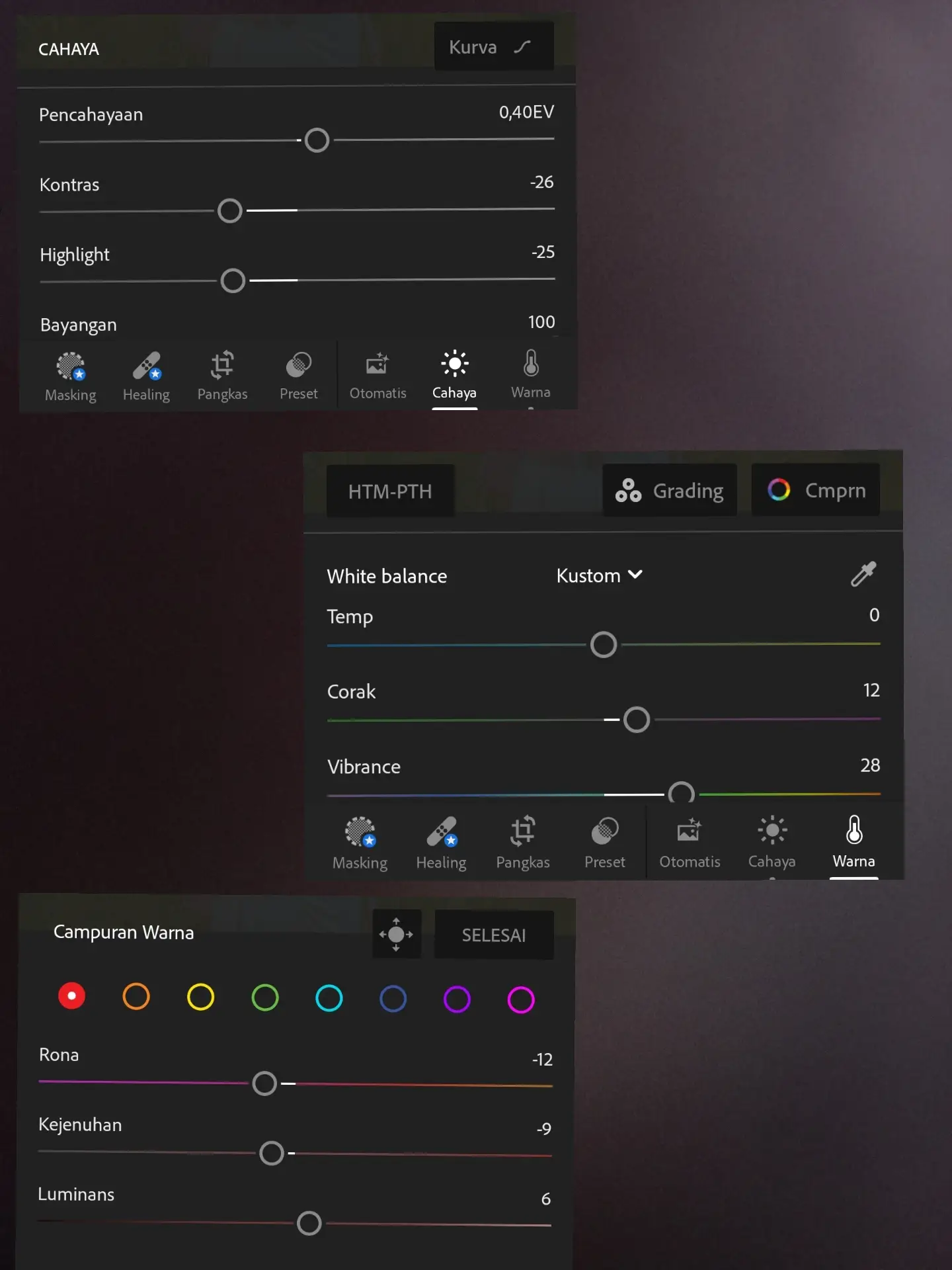Tap the Otomatis auto-enhance icon in the Cahaya panel
The image size is (952, 1270).
coord(377,375)
